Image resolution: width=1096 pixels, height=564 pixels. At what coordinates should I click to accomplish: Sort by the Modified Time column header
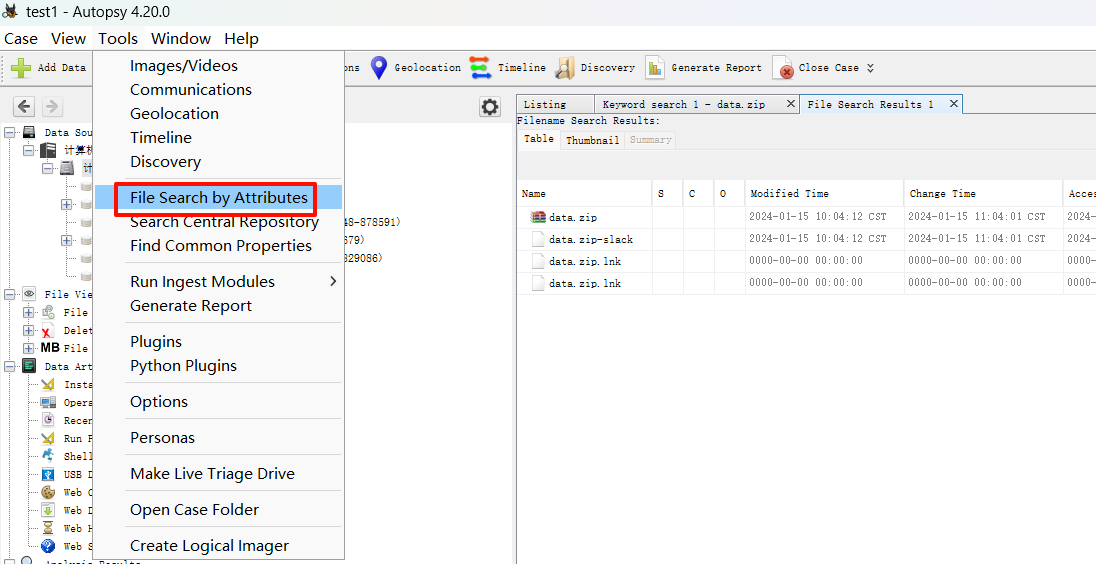coord(823,194)
